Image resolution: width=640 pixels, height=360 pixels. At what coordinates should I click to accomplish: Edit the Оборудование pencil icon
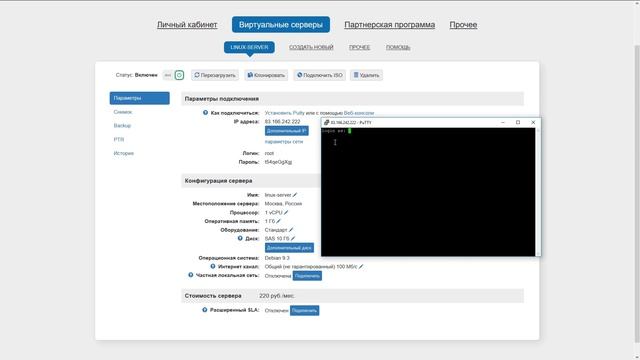click(x=291, y=230)
